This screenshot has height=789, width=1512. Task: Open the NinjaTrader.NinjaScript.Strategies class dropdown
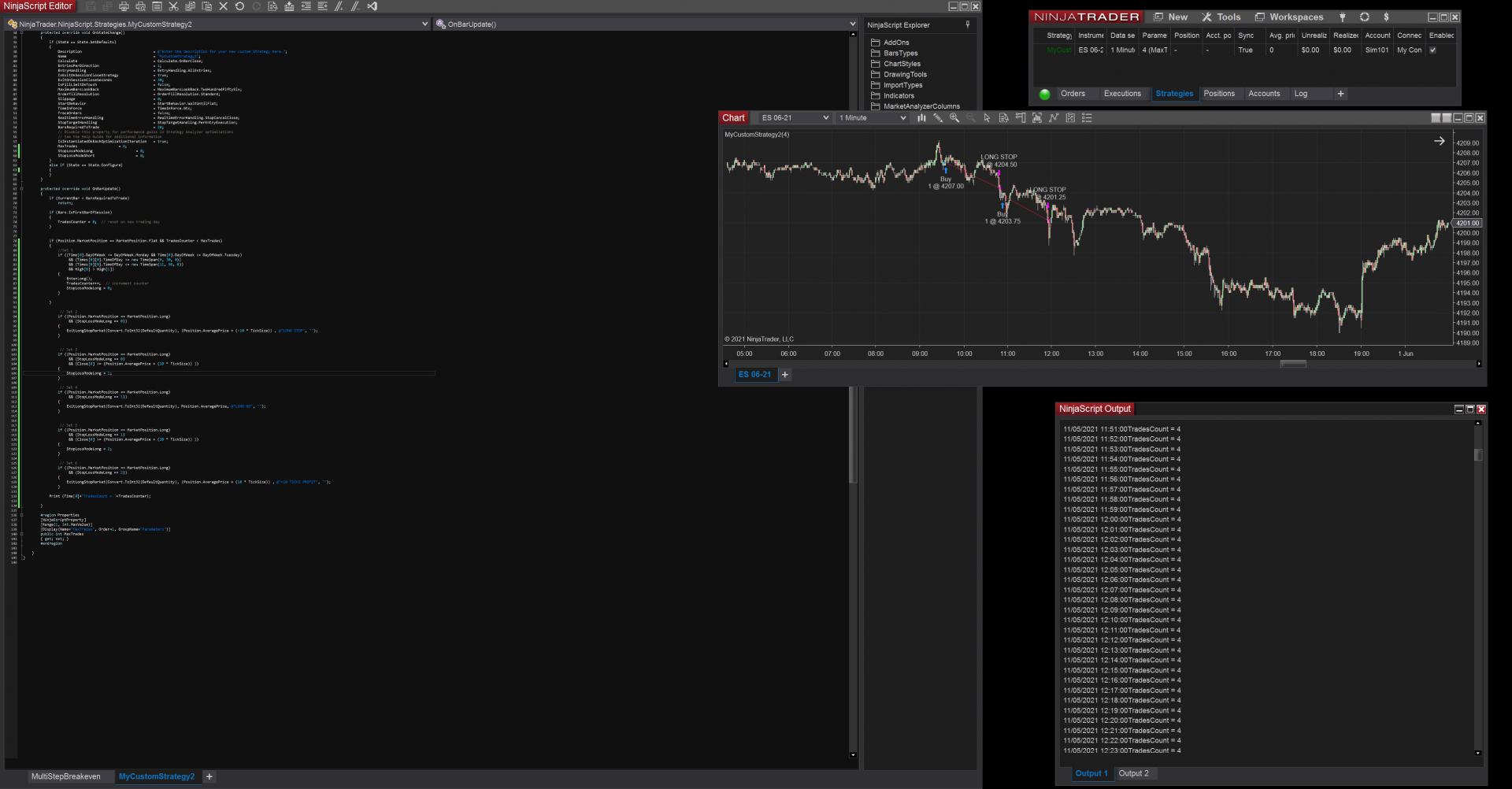pos(217,24)
